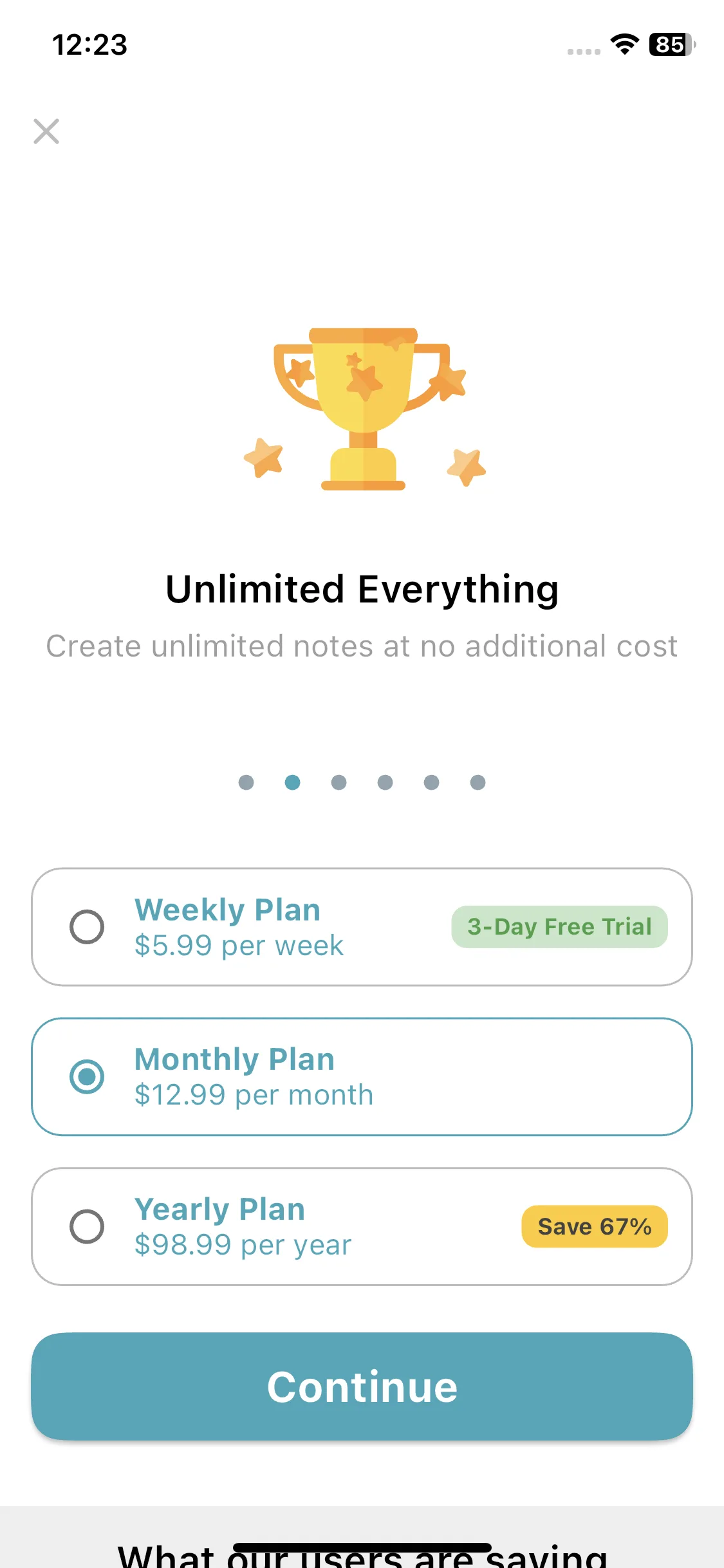Tap the Wi-Fi status icon
Viewport: 724px width, 1568px height.
624,44
